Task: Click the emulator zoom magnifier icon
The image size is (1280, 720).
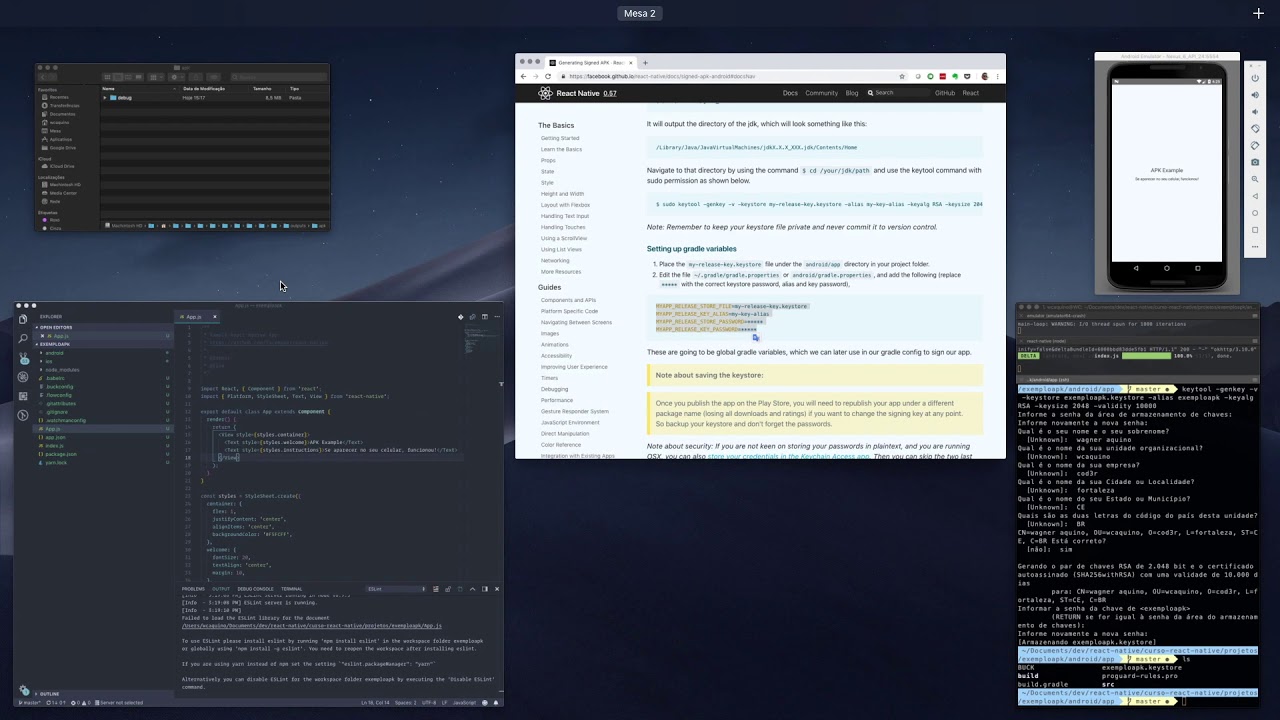Action: pyautogui.click(x=1255, y=179)
